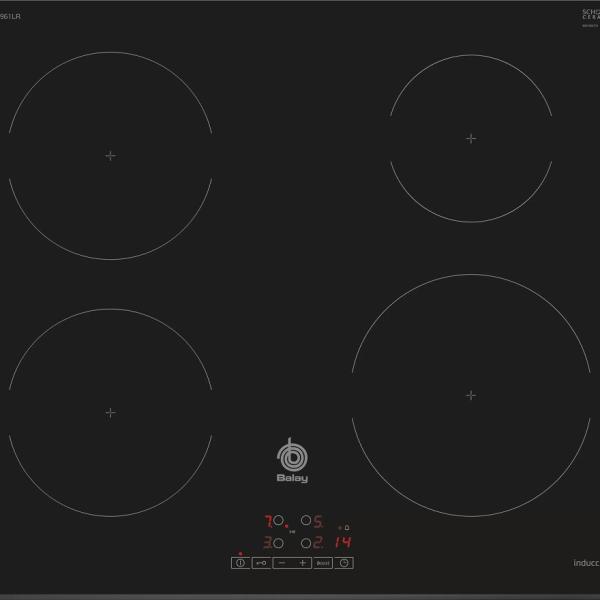Tap the red level 5 digit
The width and height of the screenshot is (600, 600).
pos(318,521)
